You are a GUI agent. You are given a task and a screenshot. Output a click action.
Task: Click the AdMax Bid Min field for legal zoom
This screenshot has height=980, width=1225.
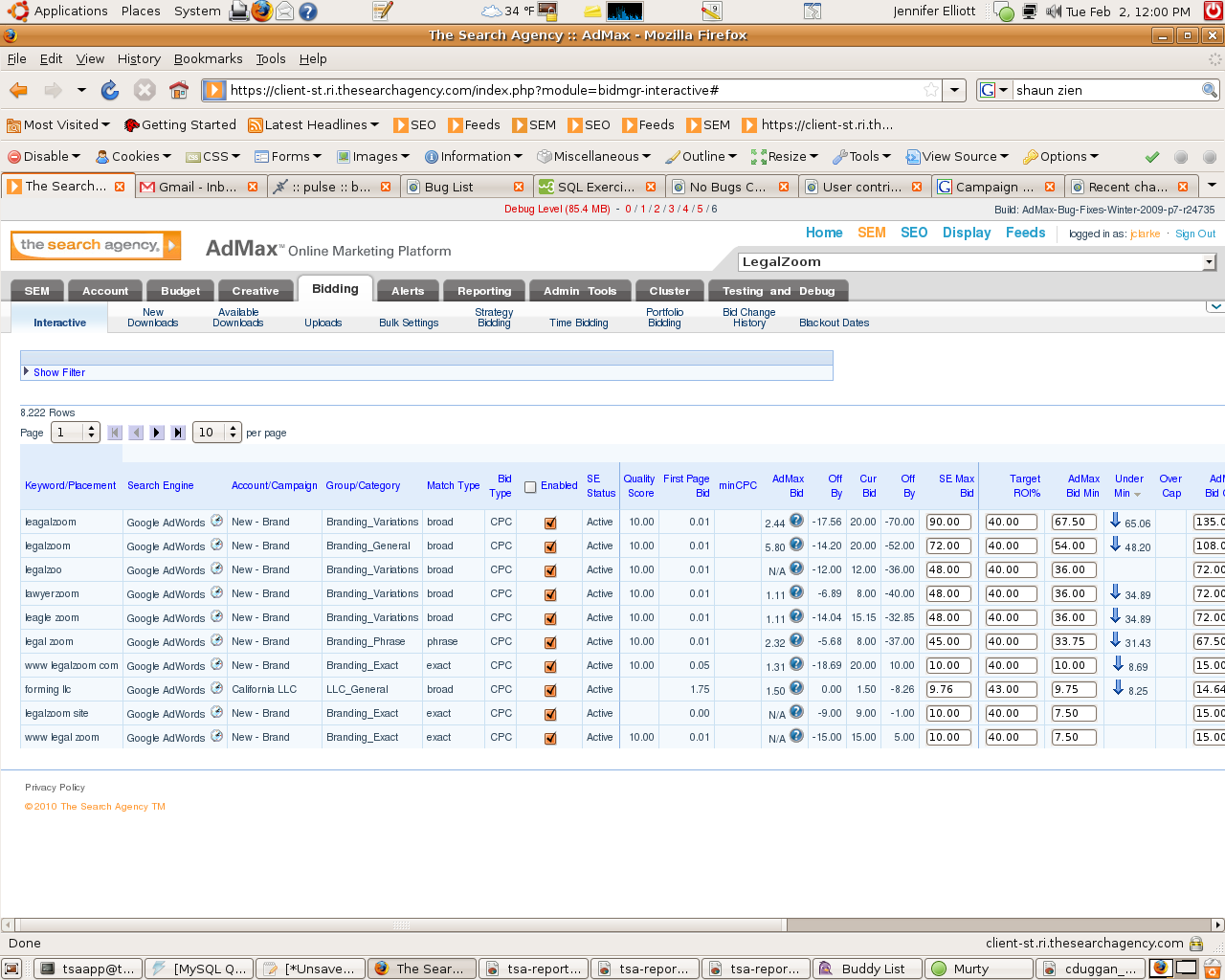tap(1073, 641)
